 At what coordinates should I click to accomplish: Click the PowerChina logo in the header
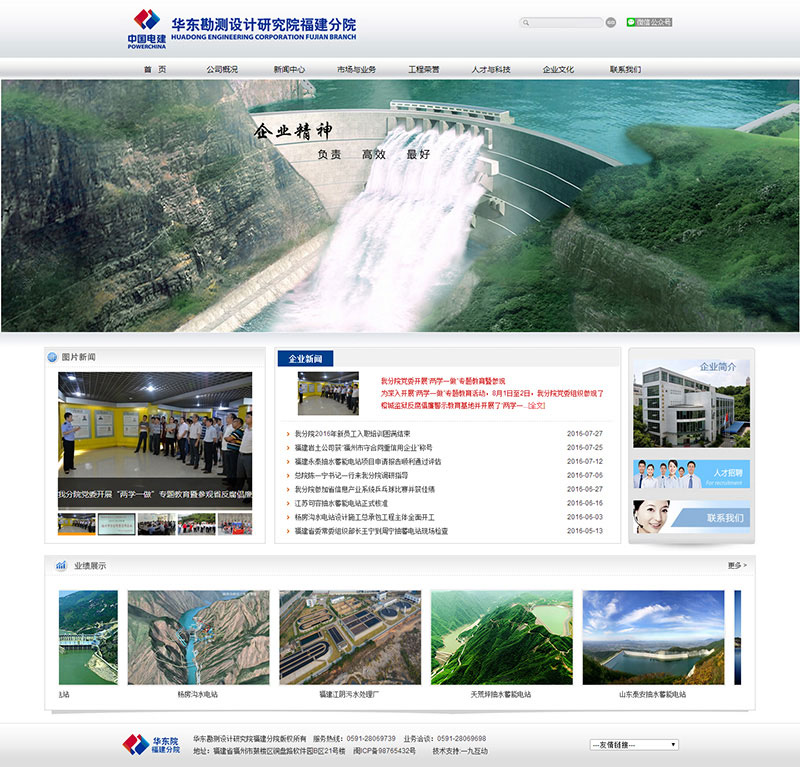coord(146,27)
